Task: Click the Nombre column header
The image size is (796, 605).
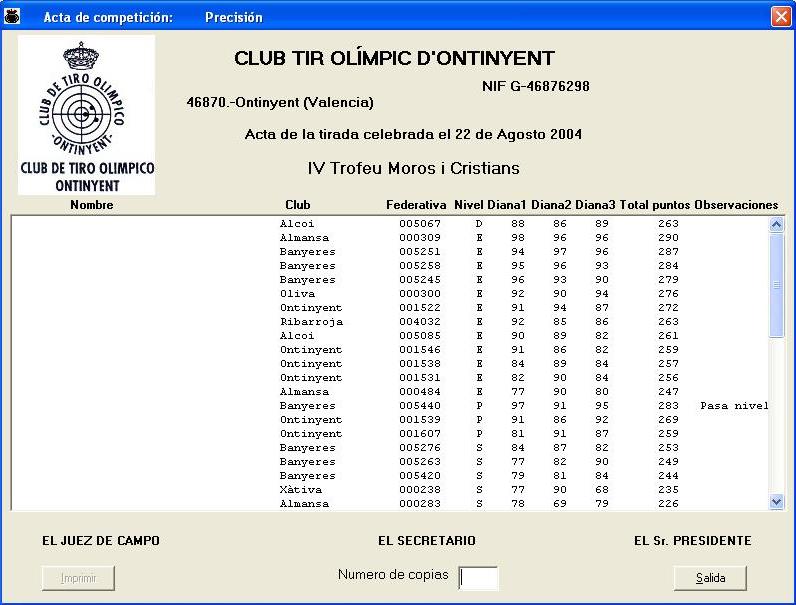Action: [92, 205]
